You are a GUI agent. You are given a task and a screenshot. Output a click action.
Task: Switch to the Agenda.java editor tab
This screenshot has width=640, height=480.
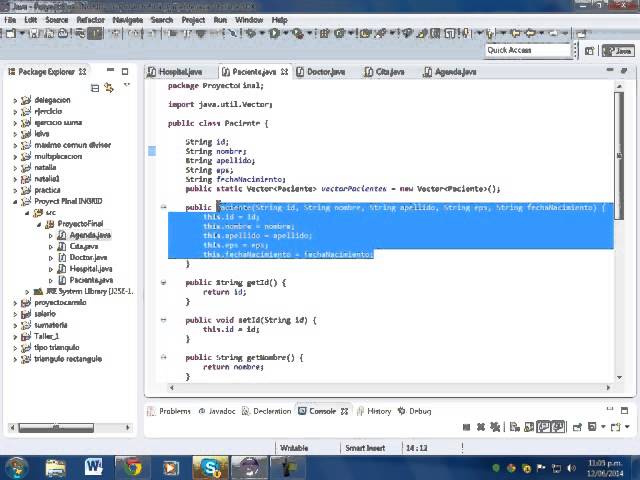pos(450,72)
